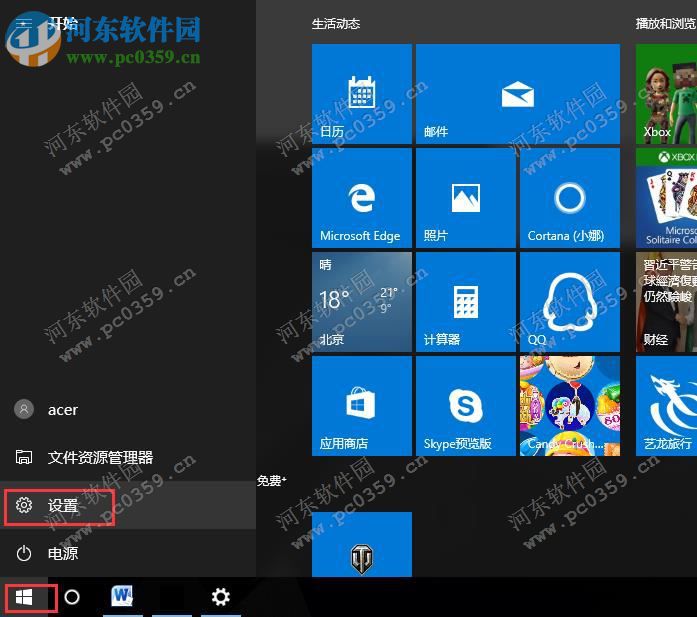Open the Finance (财经) news tile
Image resolution: width=697 pixels, height=617 pixels.
tap(666, 302)
